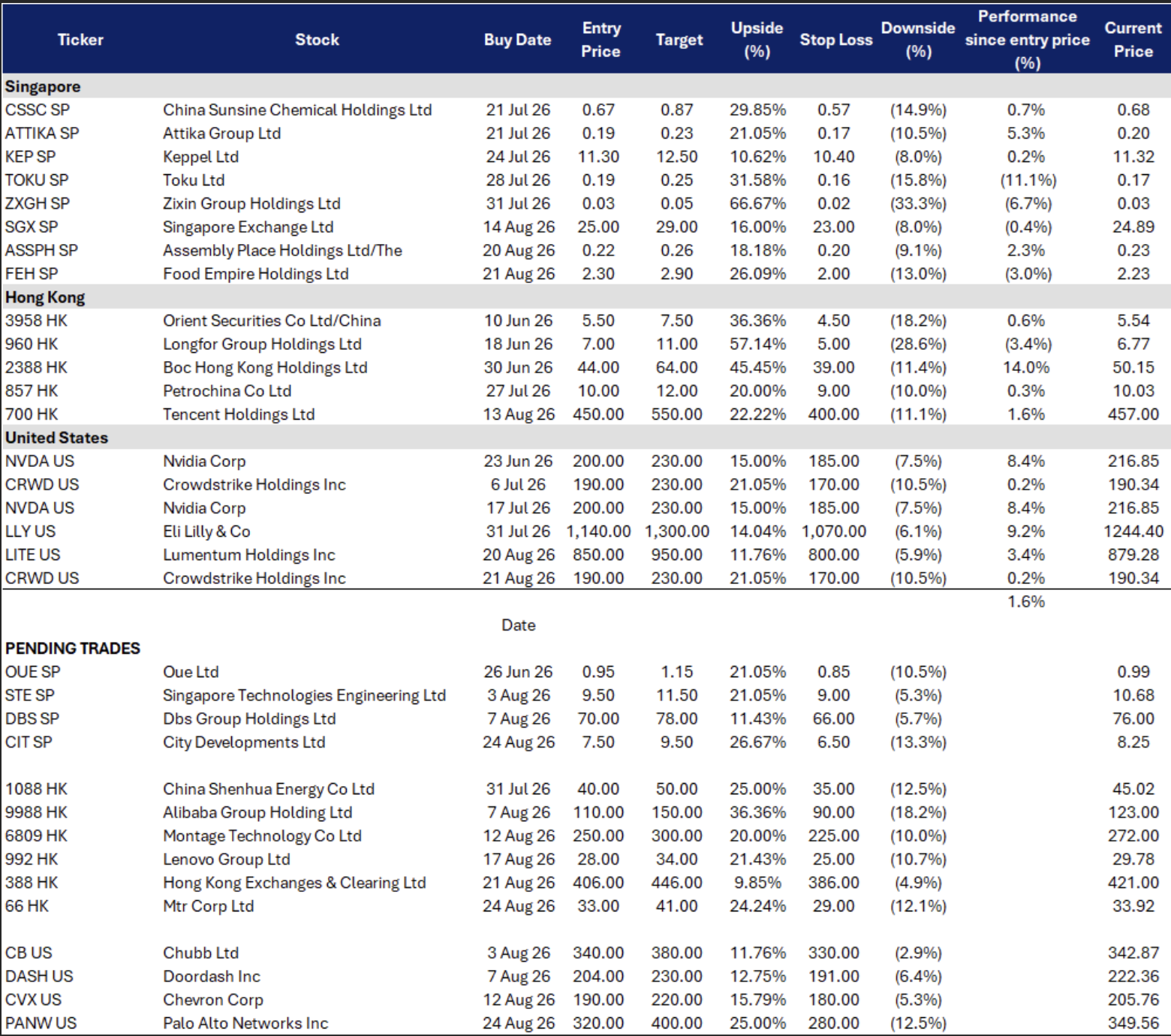Select the Entry Price column header
This screenshot has height=1036, width=1171.
[601, 40]
